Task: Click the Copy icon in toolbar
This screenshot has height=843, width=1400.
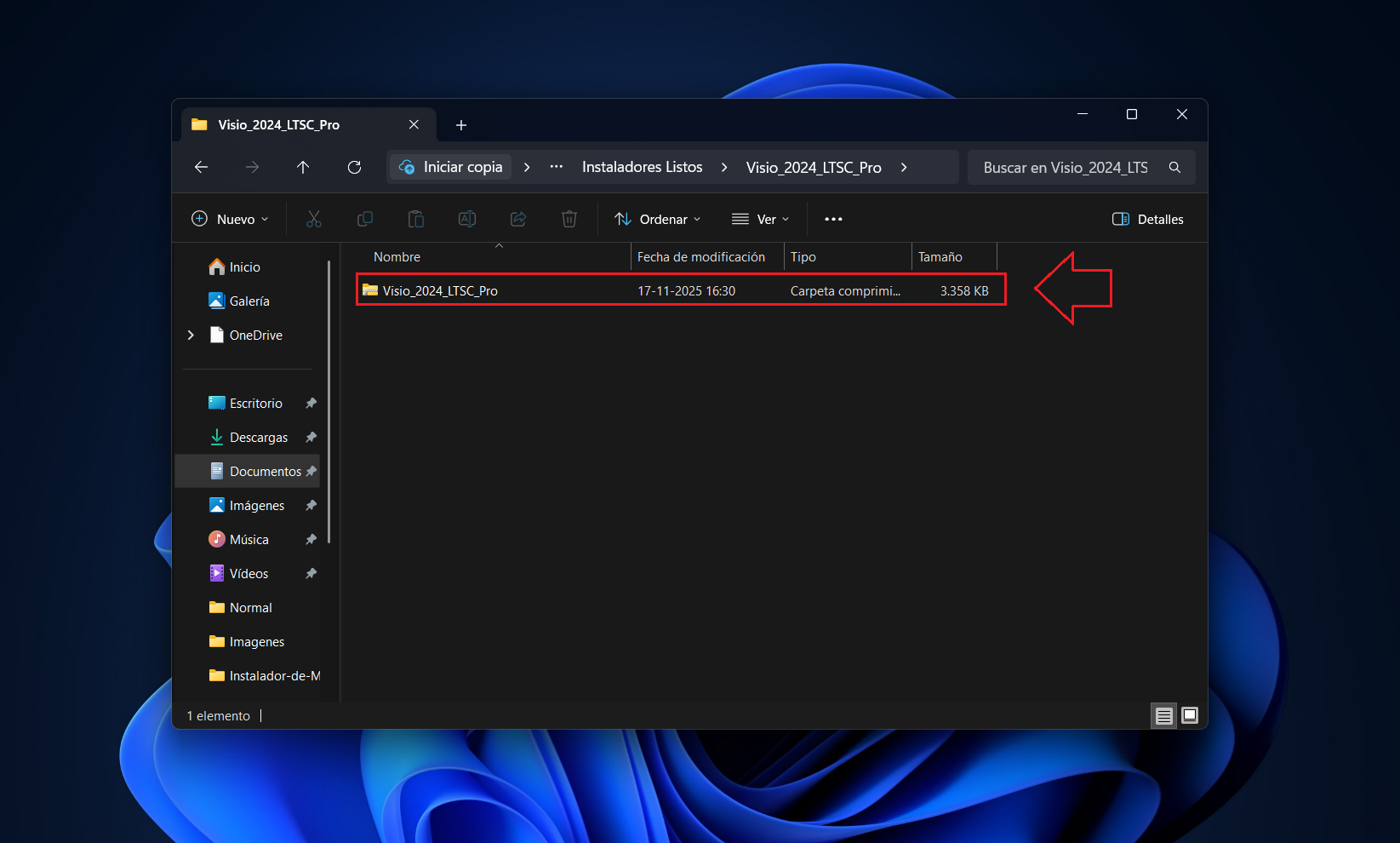Action: 365,220
